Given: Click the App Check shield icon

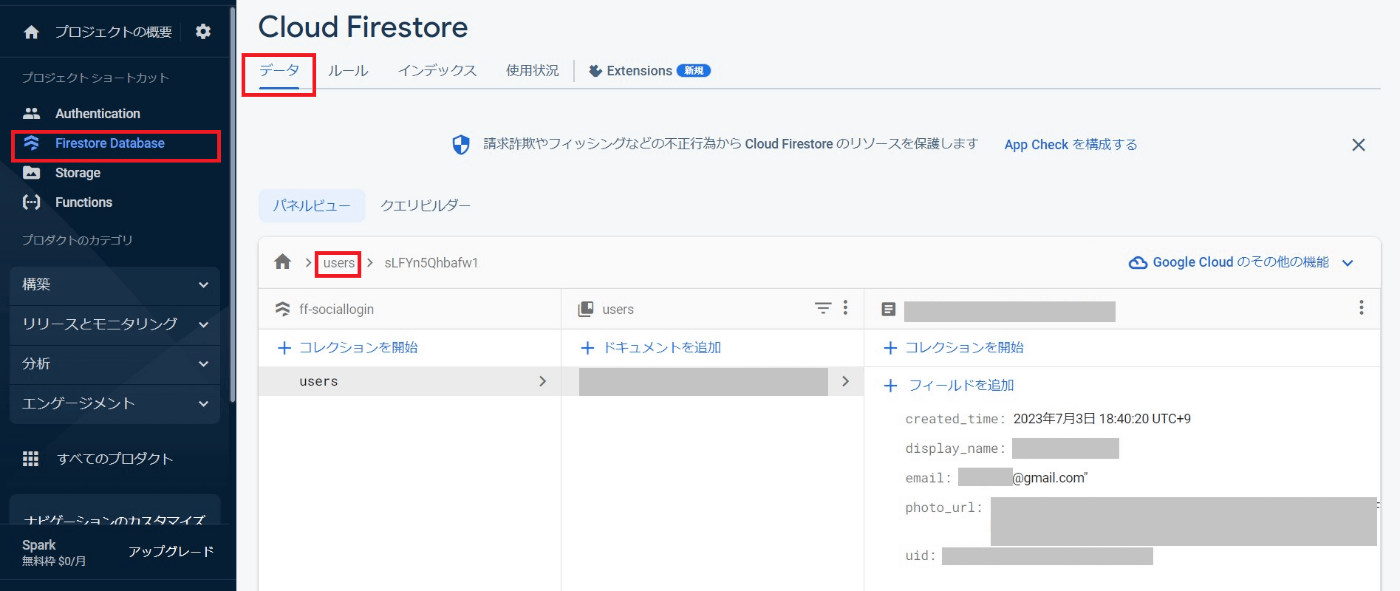Looking at the screenshot, I should (x=461, y=145).
